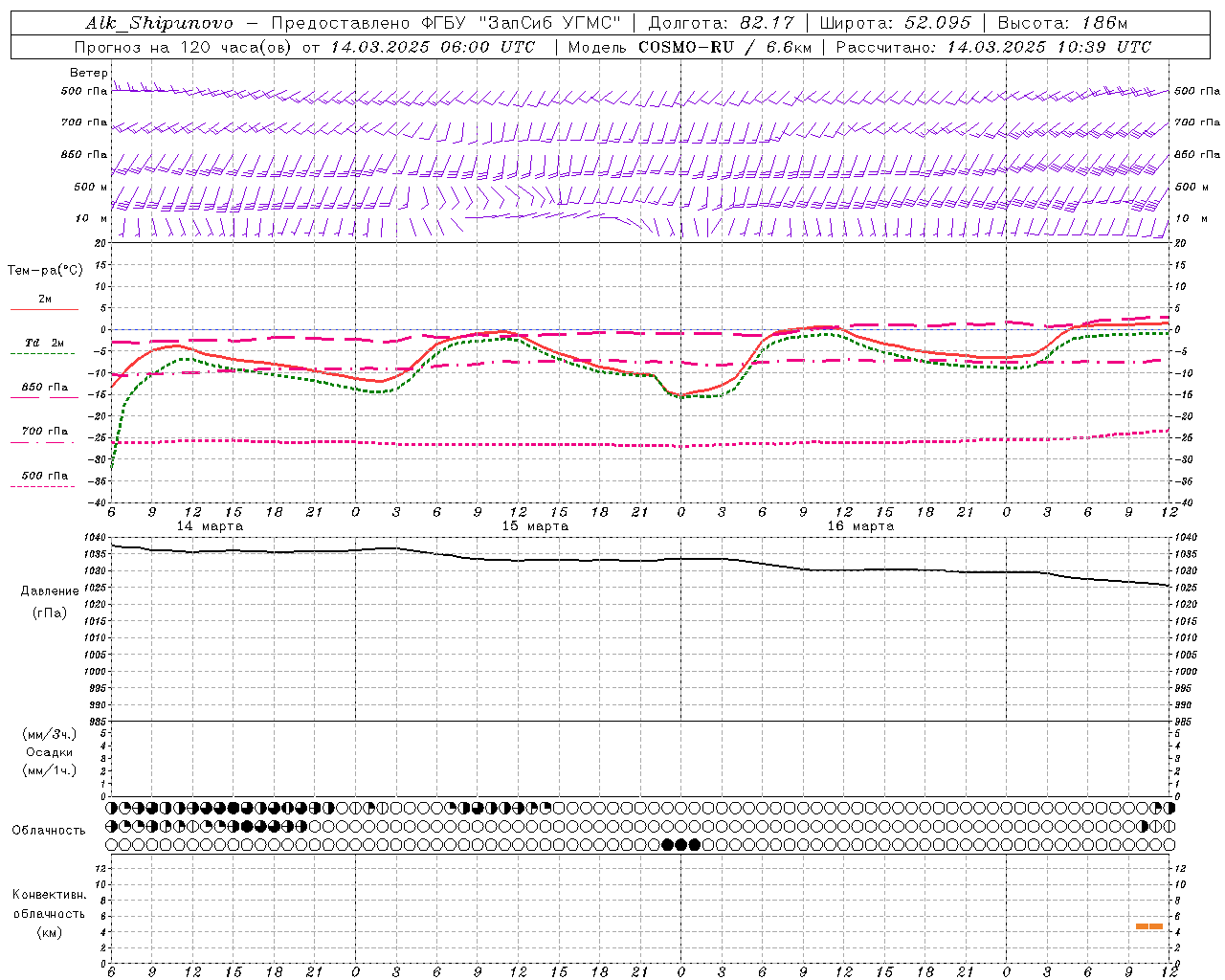Click the COSMO-RU model name in header
1225x980 pixels.
685,47
